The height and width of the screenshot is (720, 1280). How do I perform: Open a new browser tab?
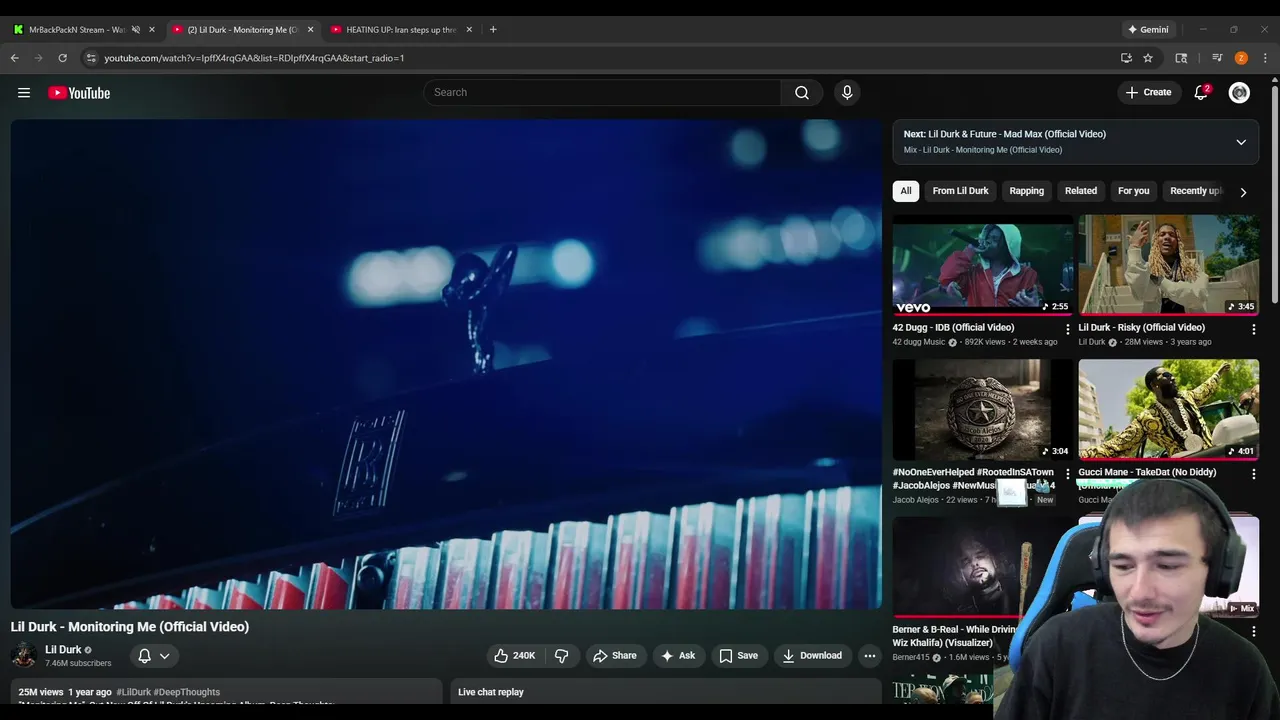tap(493, 29)
